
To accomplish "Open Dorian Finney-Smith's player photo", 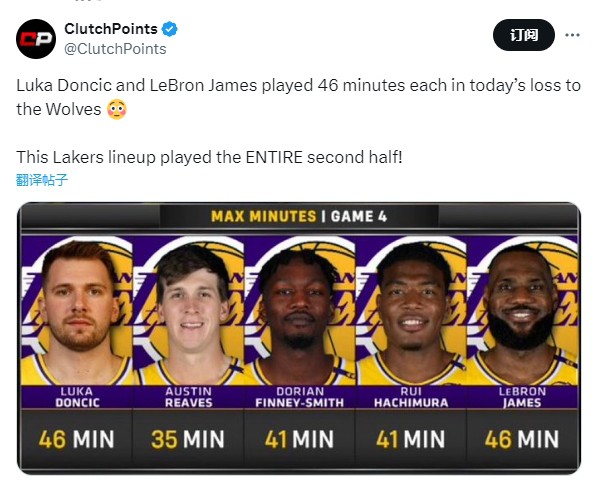I will 300,310.
